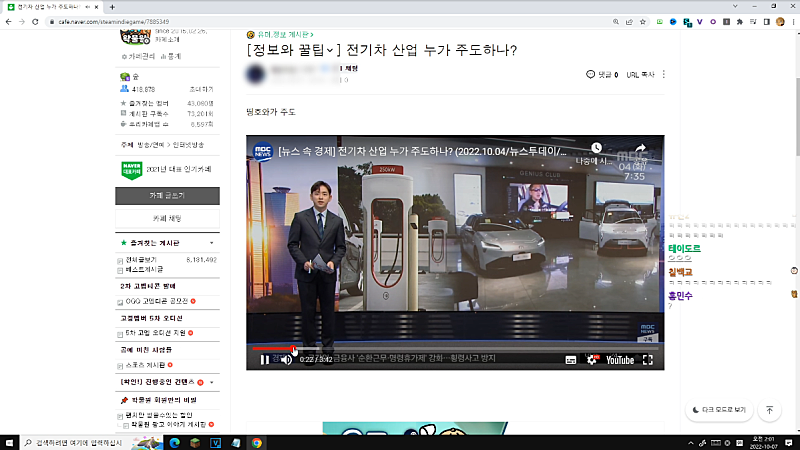Viewport: 800px width, 450px height.
Task: Click the browser back arrow
Action: coord(9,22)
